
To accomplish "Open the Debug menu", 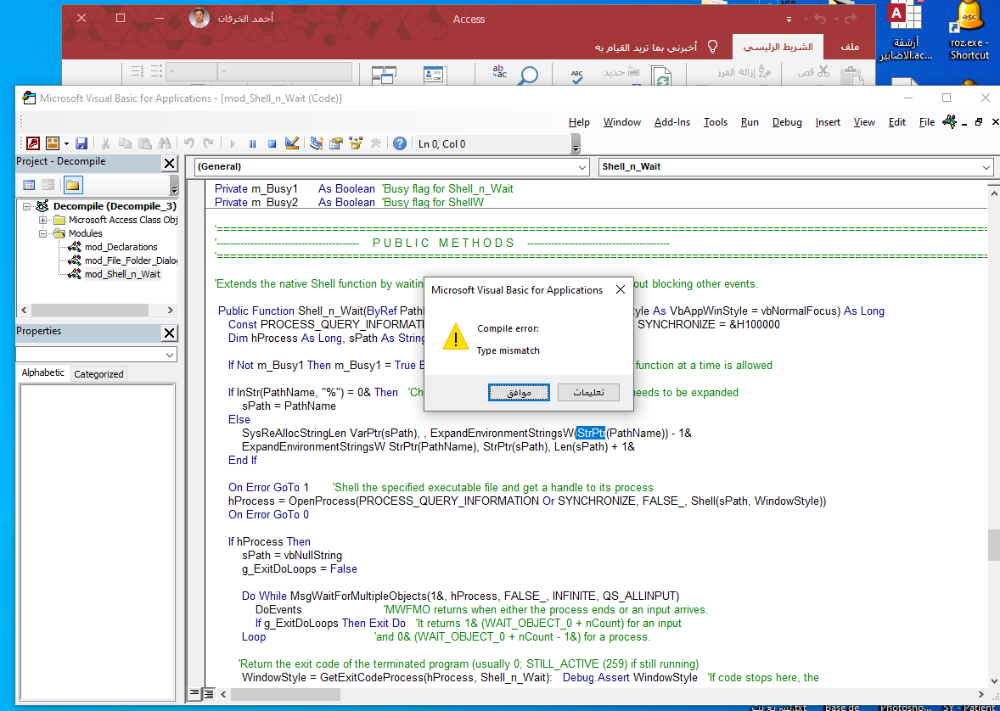I will 787,122.
